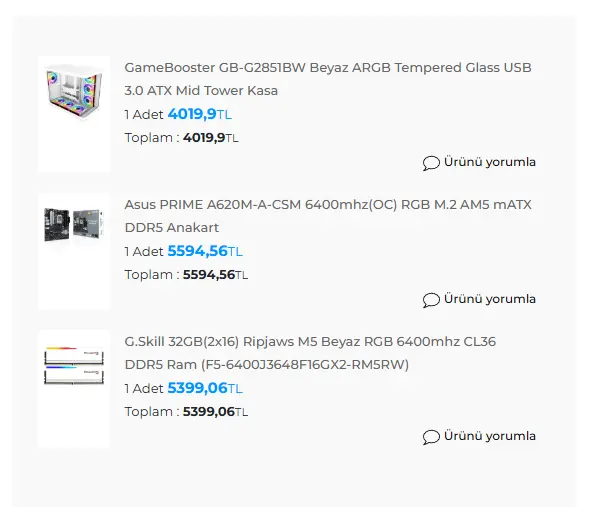Click Toplam 4019,9TL total for the case
The height and width of the screenshot is (507, 603).
coord(182,138)
